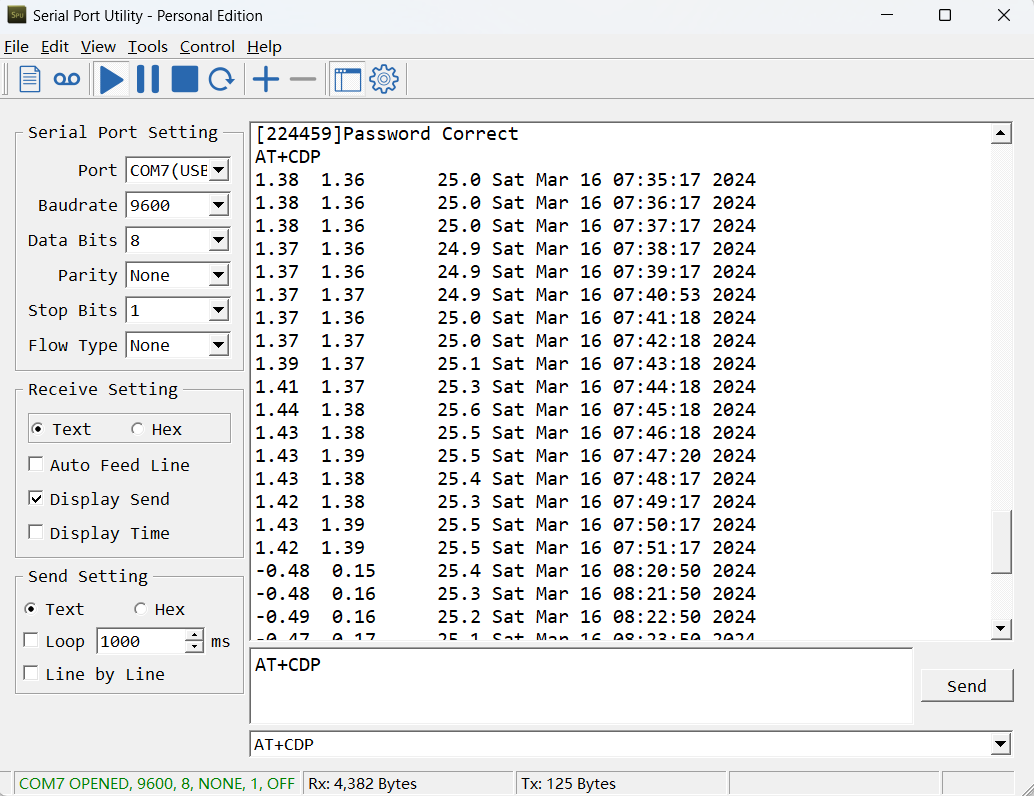Open settings with the gear icon
Image resolution: width=1034 pixels, height=796 pixels.
[384, 79]
